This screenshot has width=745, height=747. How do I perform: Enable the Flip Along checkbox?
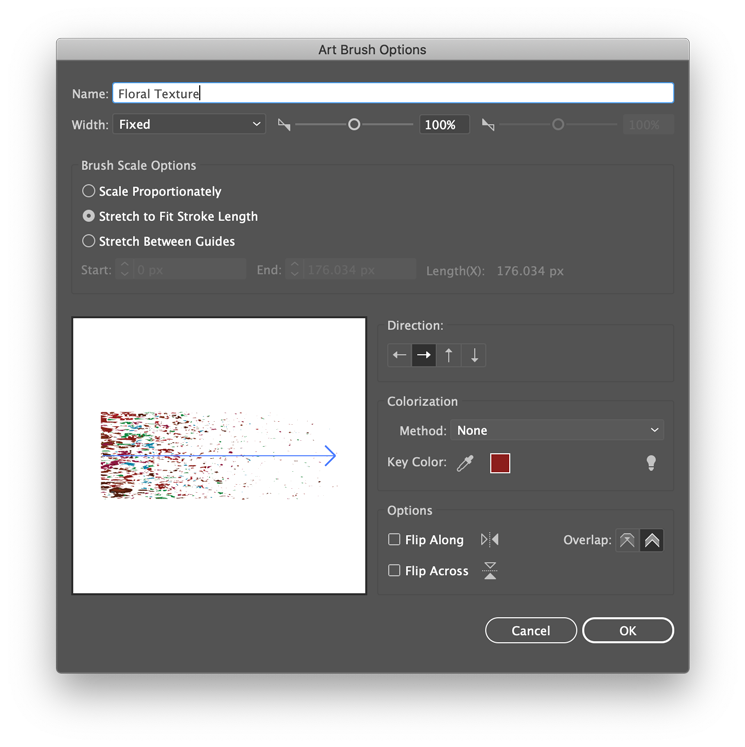(x=394, y=539)
